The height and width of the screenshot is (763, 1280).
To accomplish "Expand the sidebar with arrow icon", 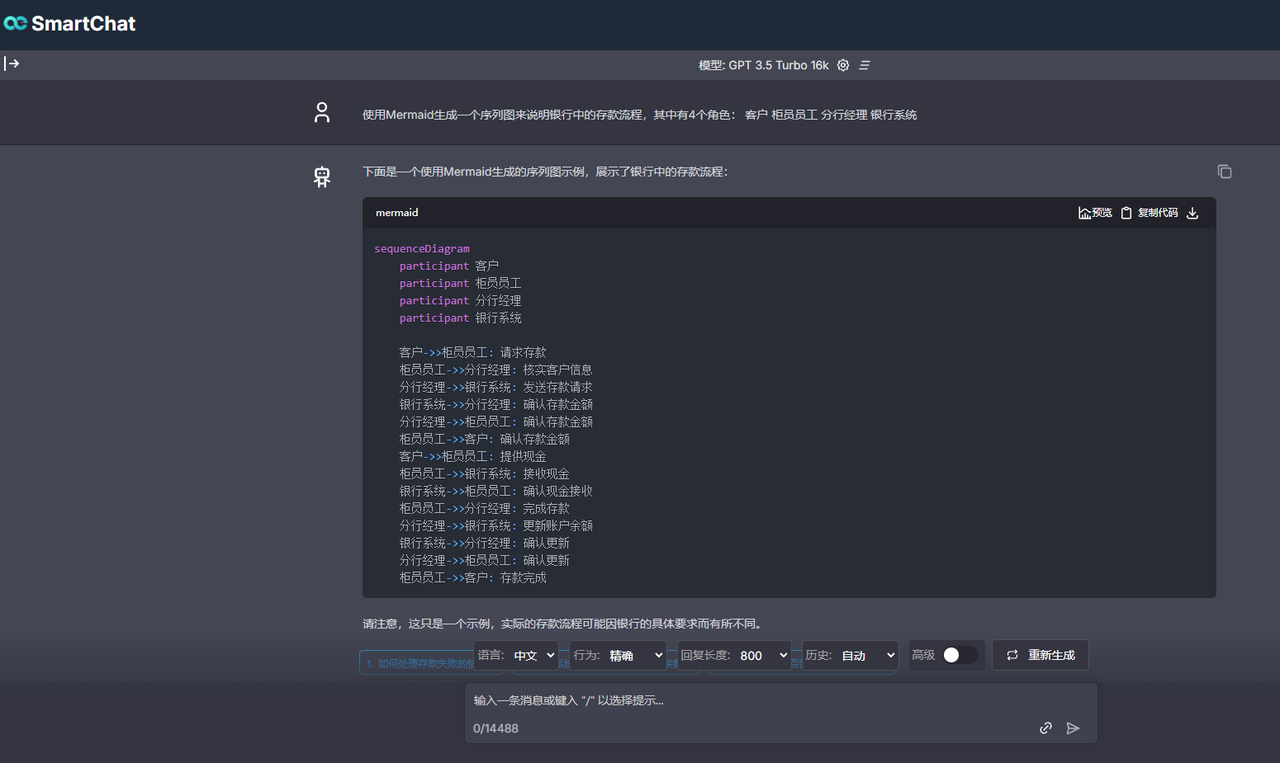I will tap(12, 64).
